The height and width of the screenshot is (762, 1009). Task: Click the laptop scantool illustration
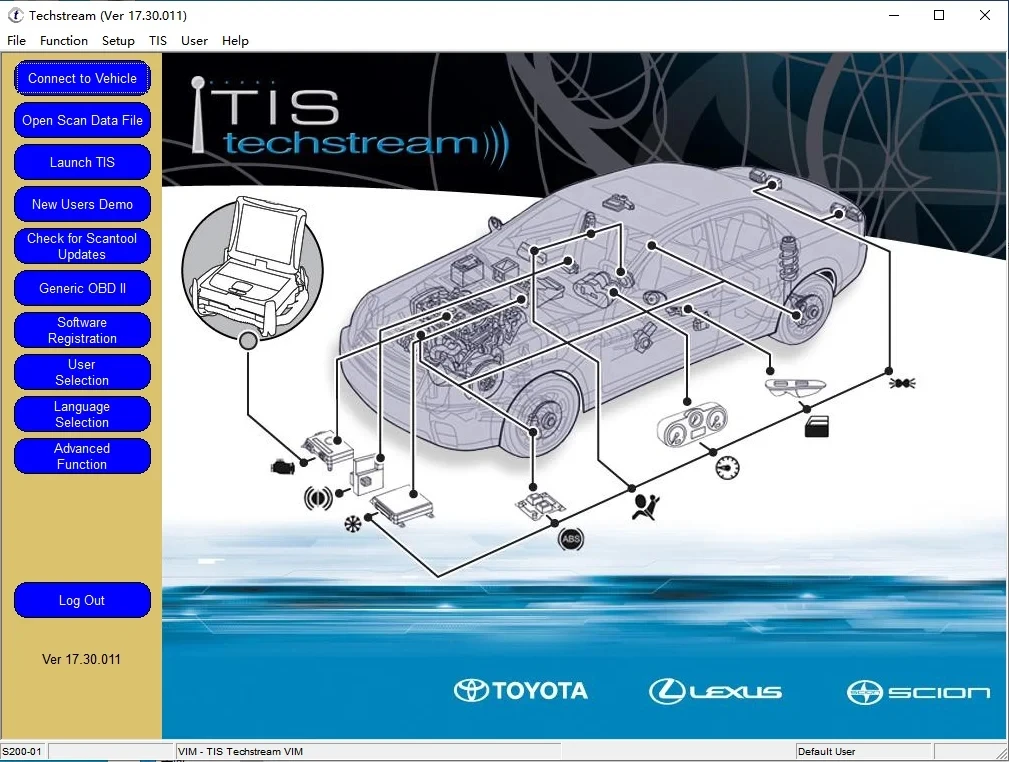point(248,267)
